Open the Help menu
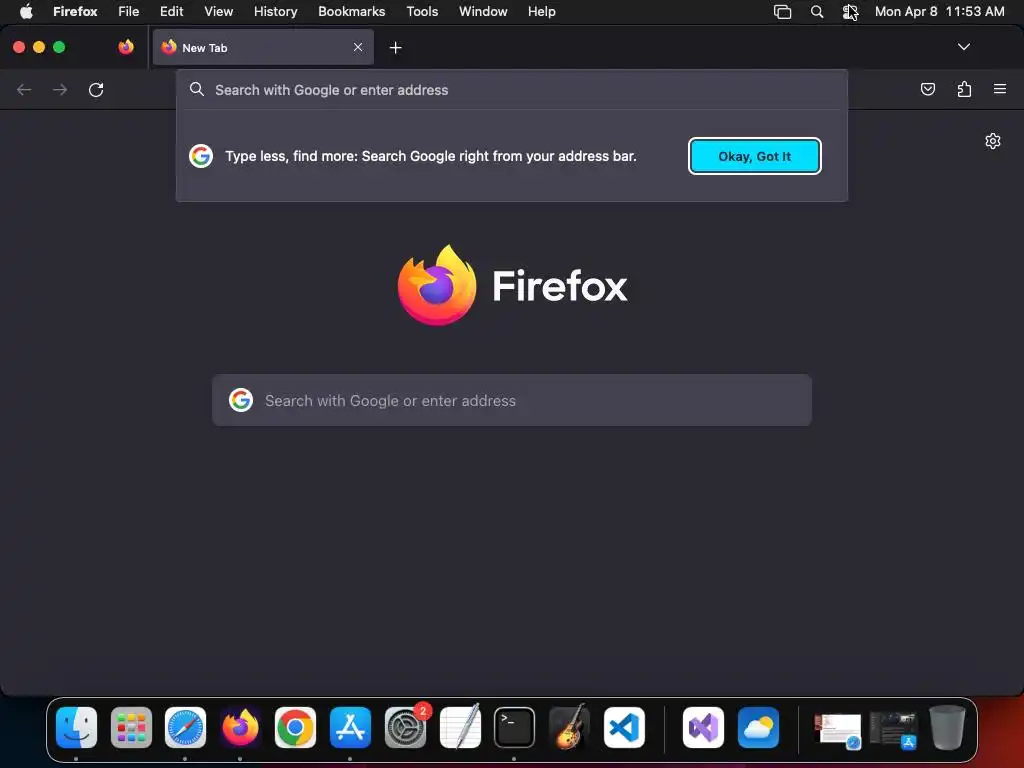 click(x=542, y=12)
